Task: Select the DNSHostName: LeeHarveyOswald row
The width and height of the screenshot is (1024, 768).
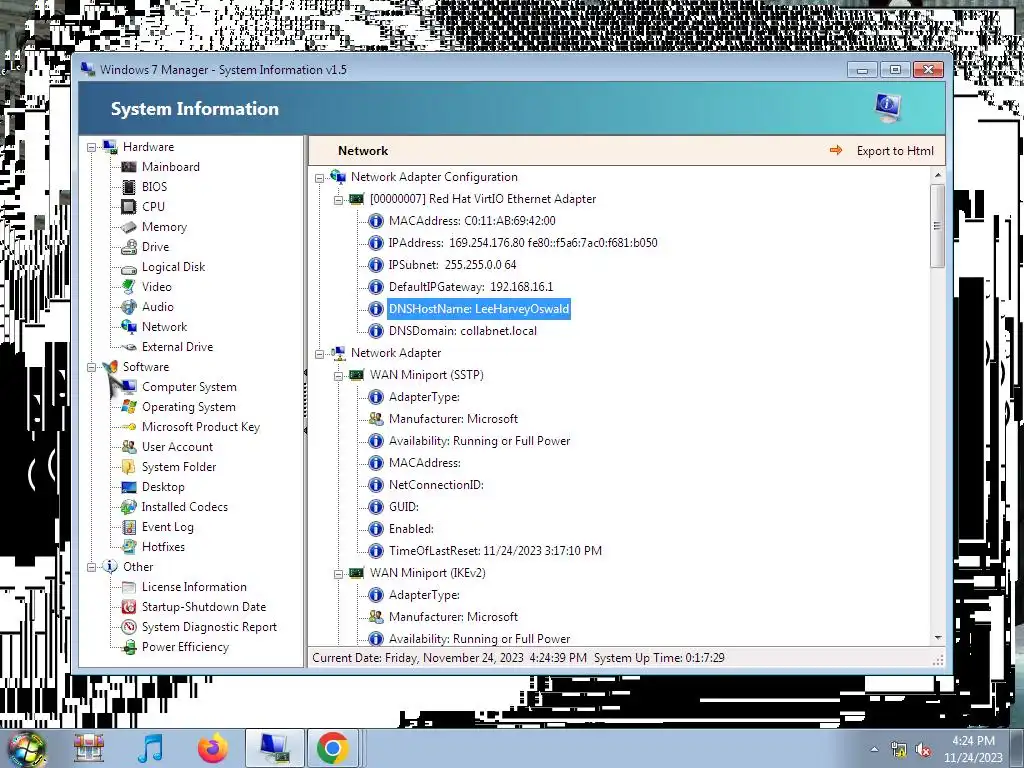Action: click(x=479, y=309)
